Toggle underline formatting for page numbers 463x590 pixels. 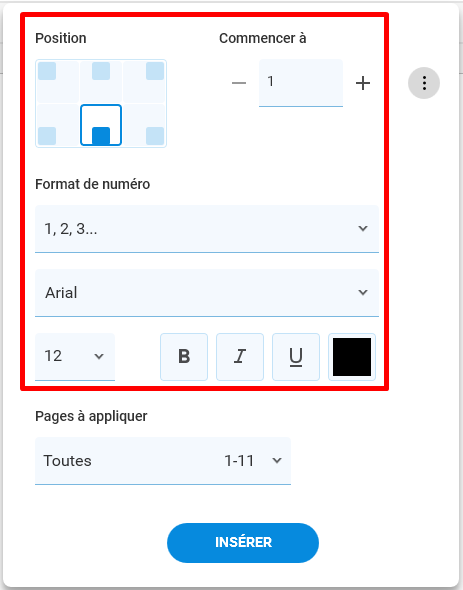coord(296,357)
